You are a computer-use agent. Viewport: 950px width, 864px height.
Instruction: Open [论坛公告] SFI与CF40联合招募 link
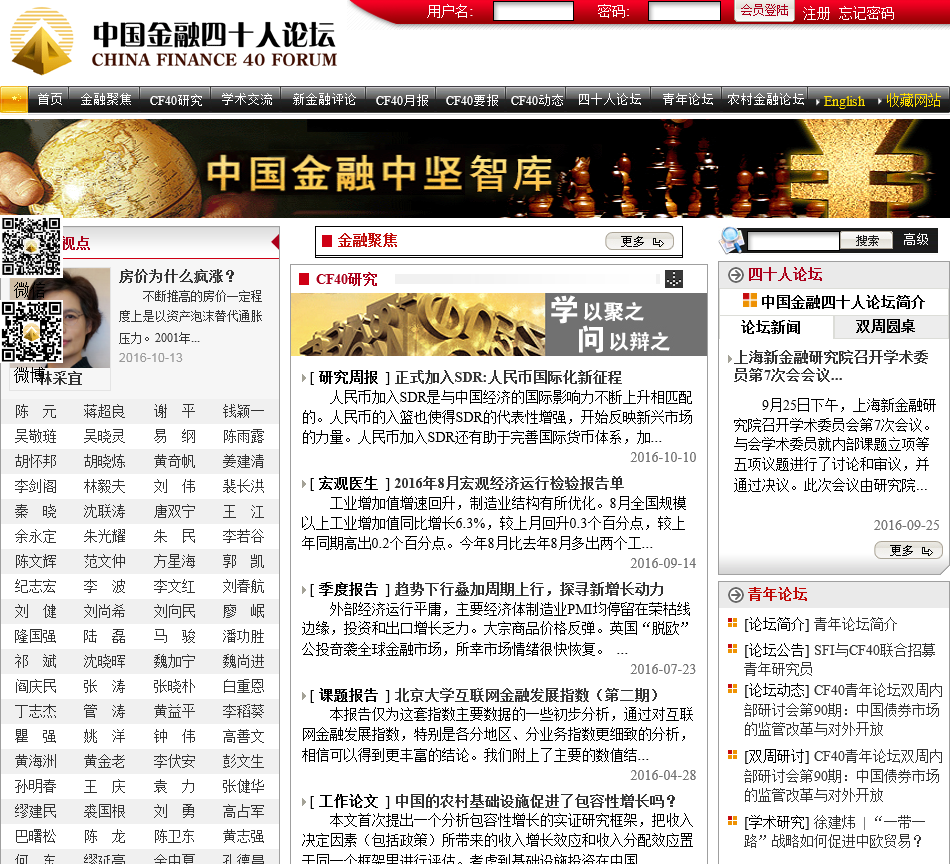coord(840,660)
